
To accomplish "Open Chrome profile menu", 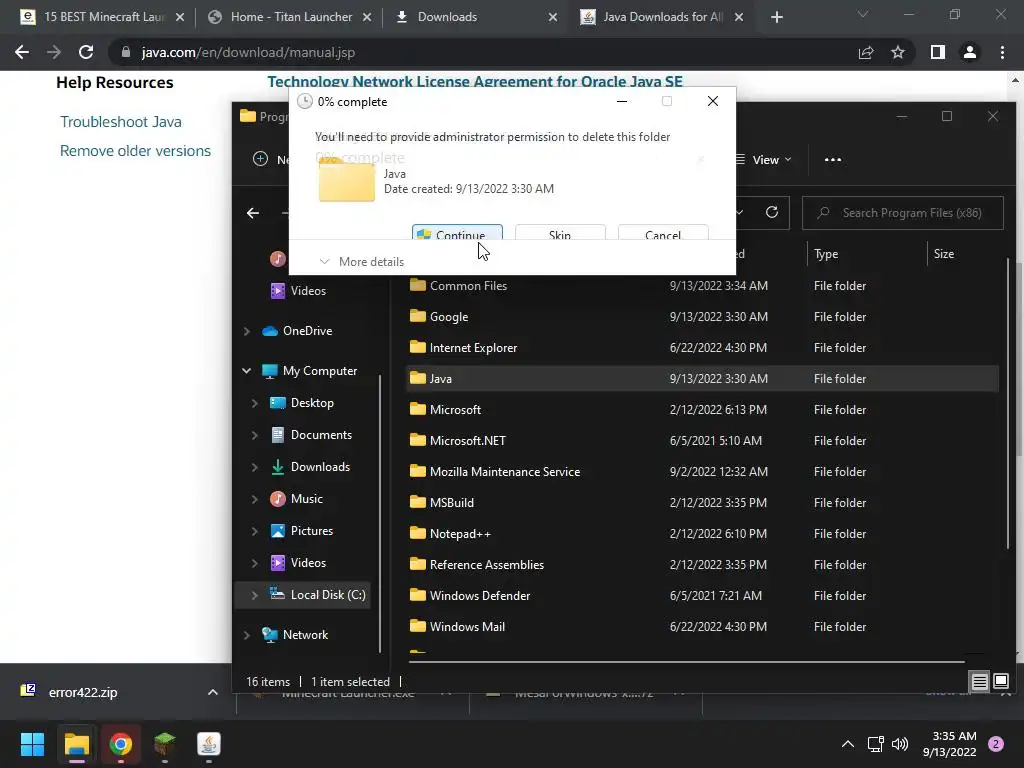I will [x=970, y=52].
